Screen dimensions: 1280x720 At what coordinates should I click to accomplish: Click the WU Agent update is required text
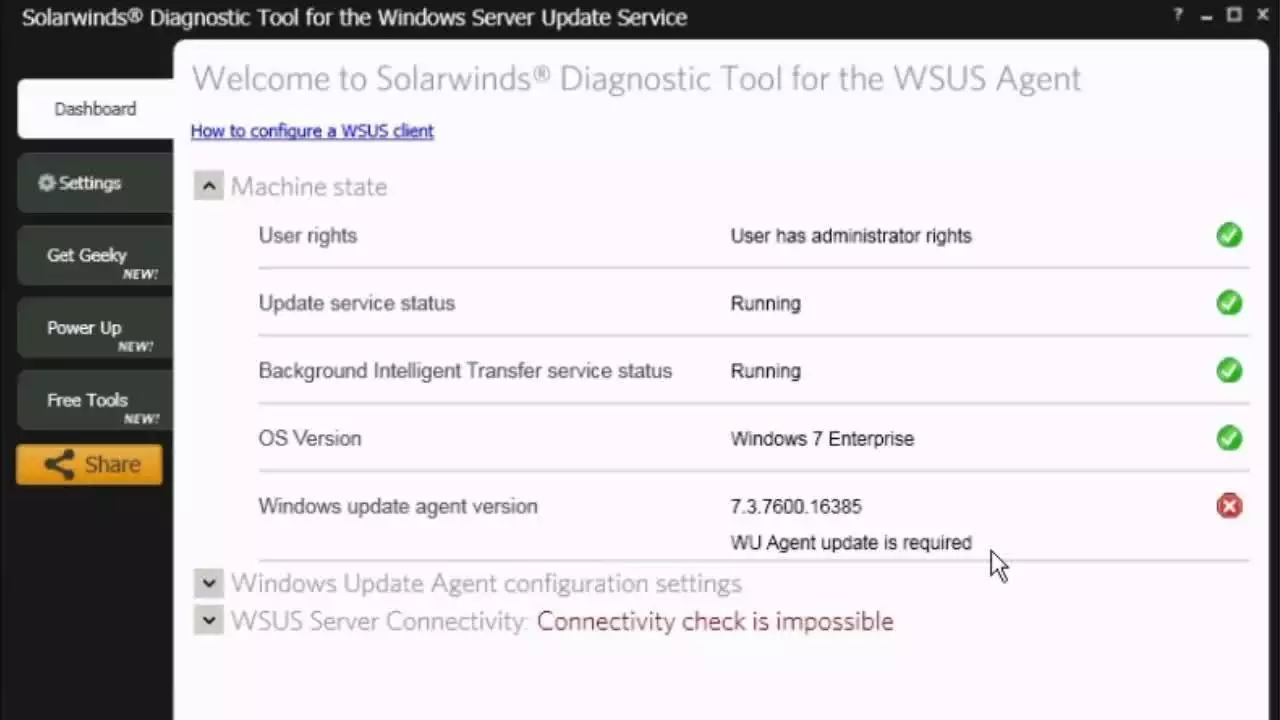851,543
